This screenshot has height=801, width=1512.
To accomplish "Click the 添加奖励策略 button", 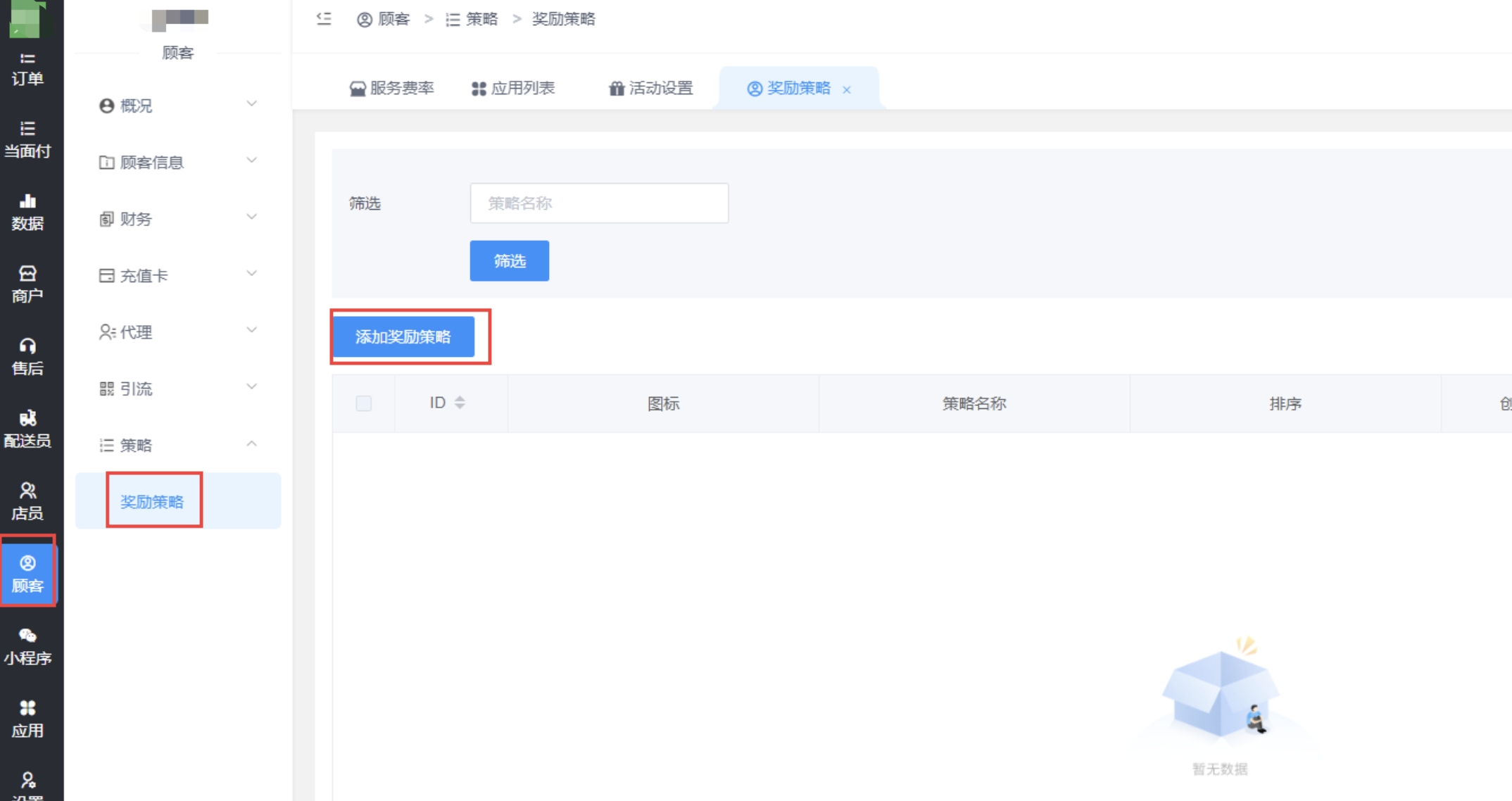I will click(x=404, y=336).
